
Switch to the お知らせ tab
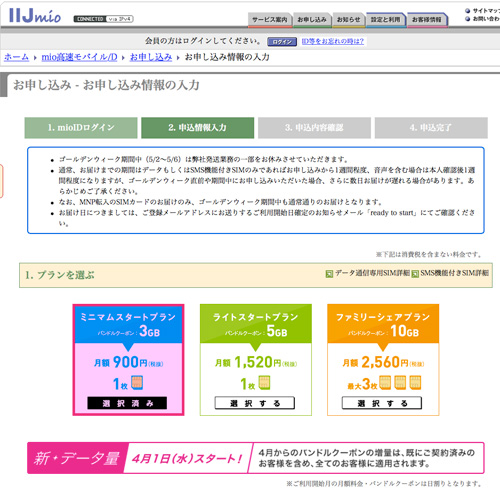pyautogui.click(x=349, y=20)
